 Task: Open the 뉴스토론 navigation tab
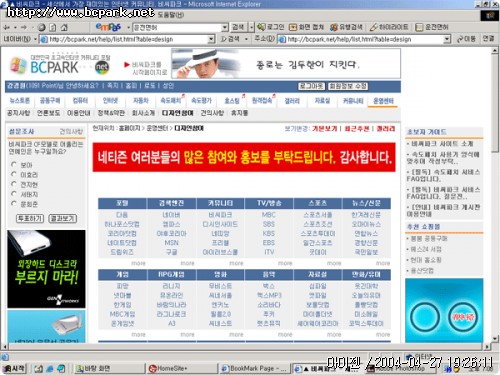[x=20, y=100]
